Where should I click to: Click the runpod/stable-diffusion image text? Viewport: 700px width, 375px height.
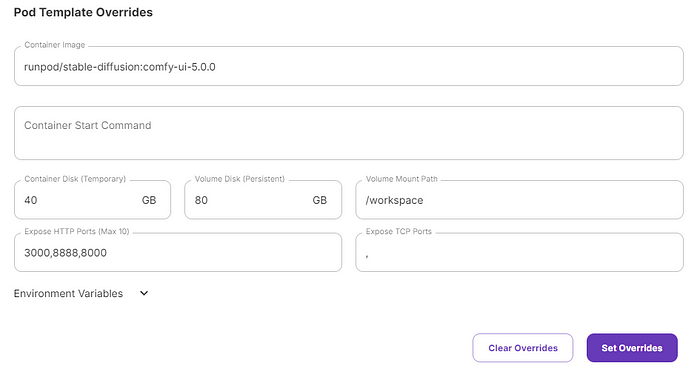tap(120, 67)
